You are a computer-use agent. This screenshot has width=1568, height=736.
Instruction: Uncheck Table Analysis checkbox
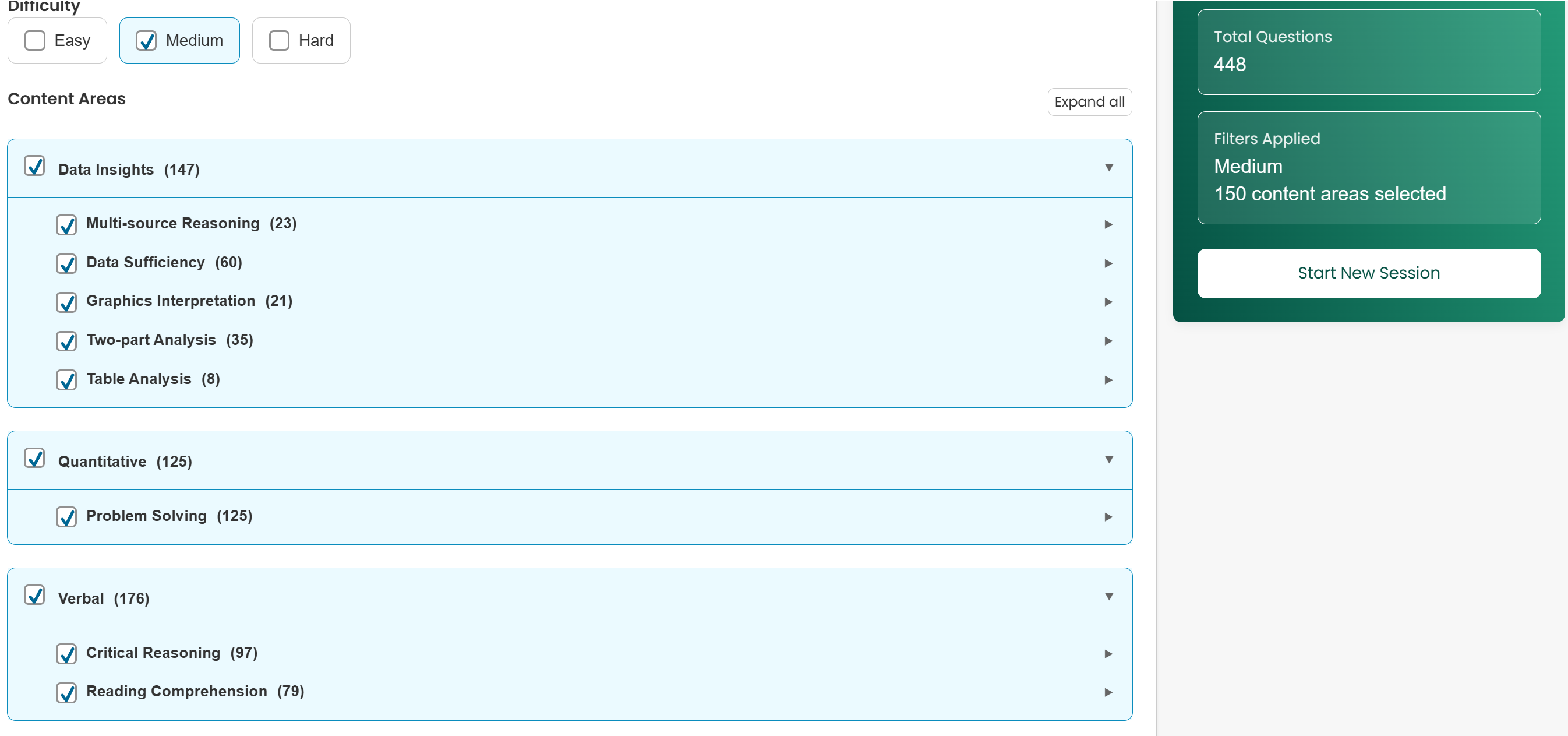[x=66, y=380]
